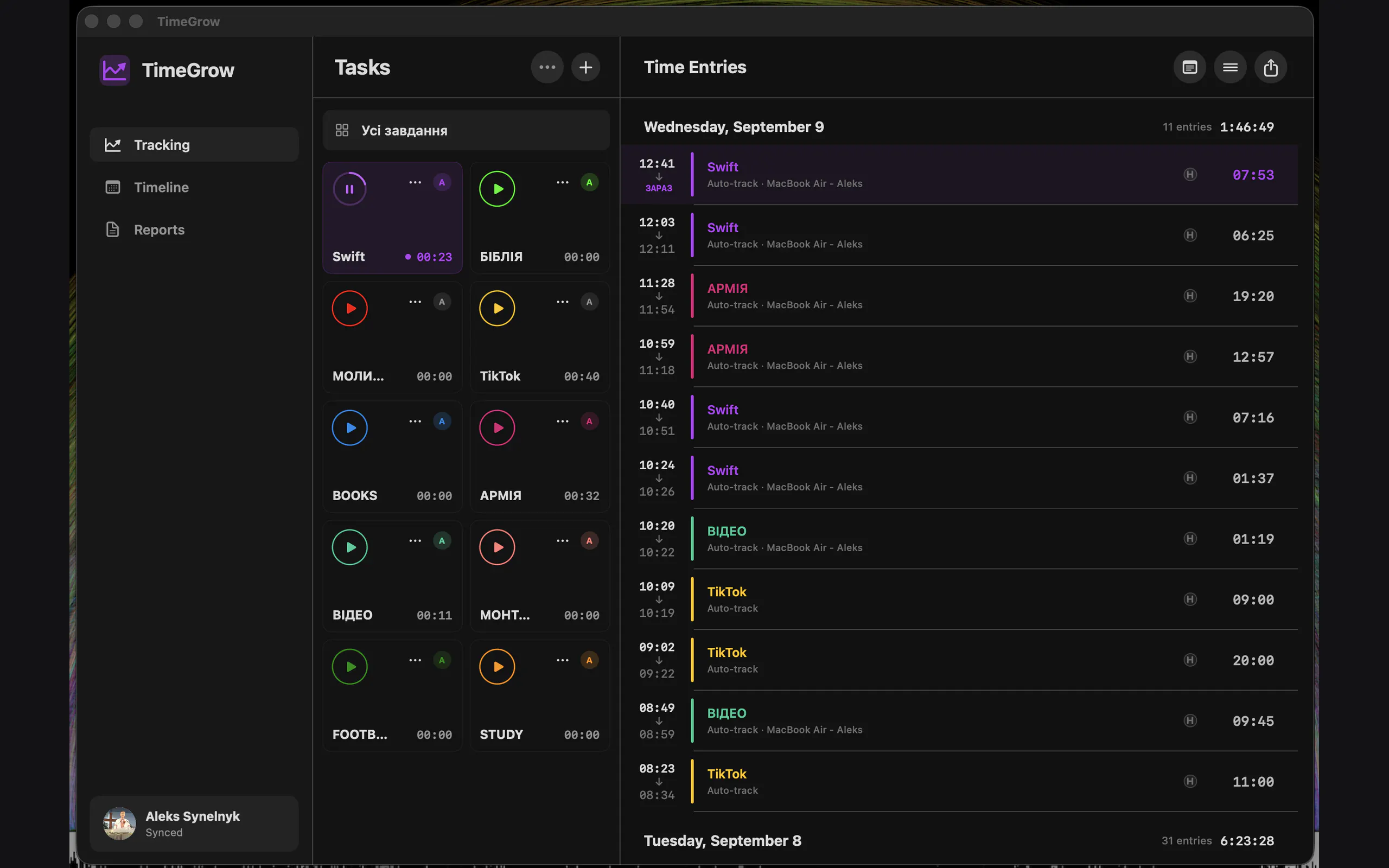Add a new task with plus button
Screen dimensions: 1389x868
tap(585, 67)
